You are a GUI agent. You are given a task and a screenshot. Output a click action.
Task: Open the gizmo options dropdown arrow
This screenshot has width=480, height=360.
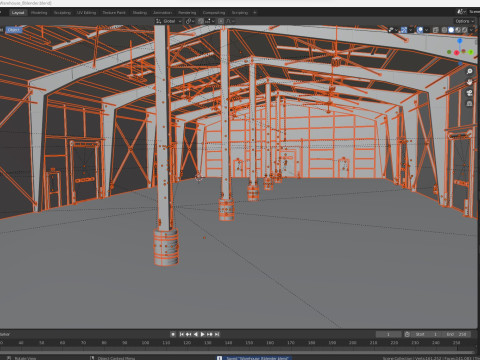coord(411,30)
